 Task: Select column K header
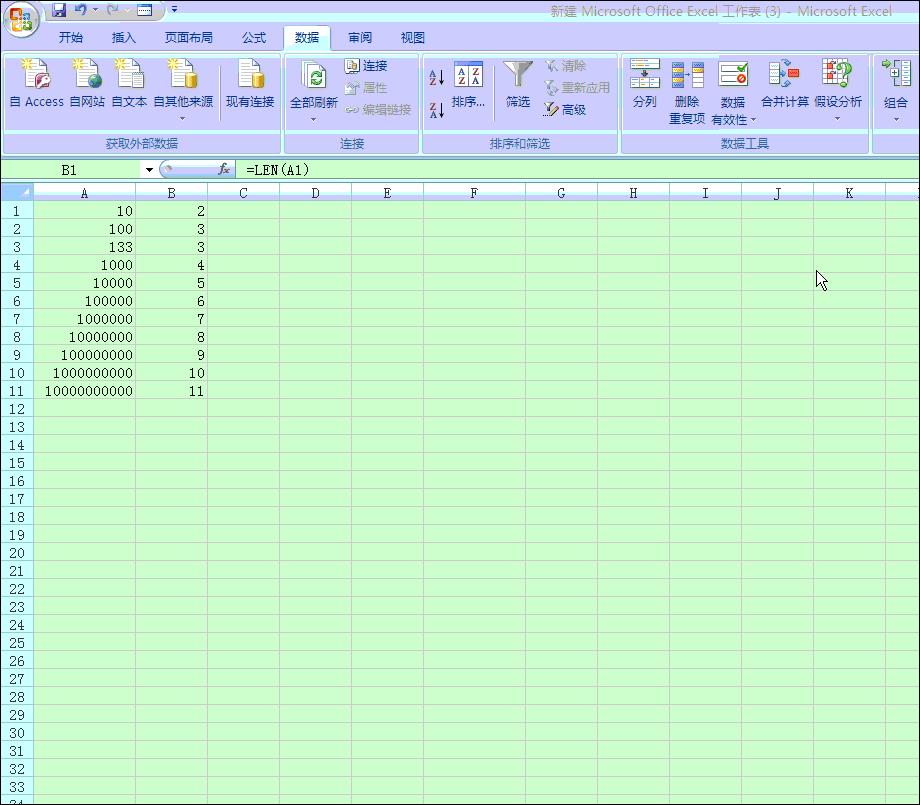849,193
